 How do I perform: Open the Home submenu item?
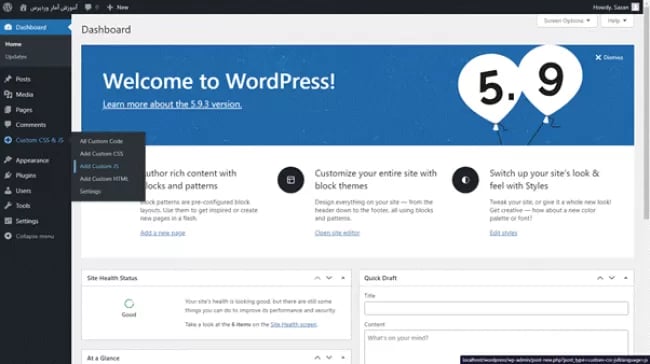click(x=13, y=44)
